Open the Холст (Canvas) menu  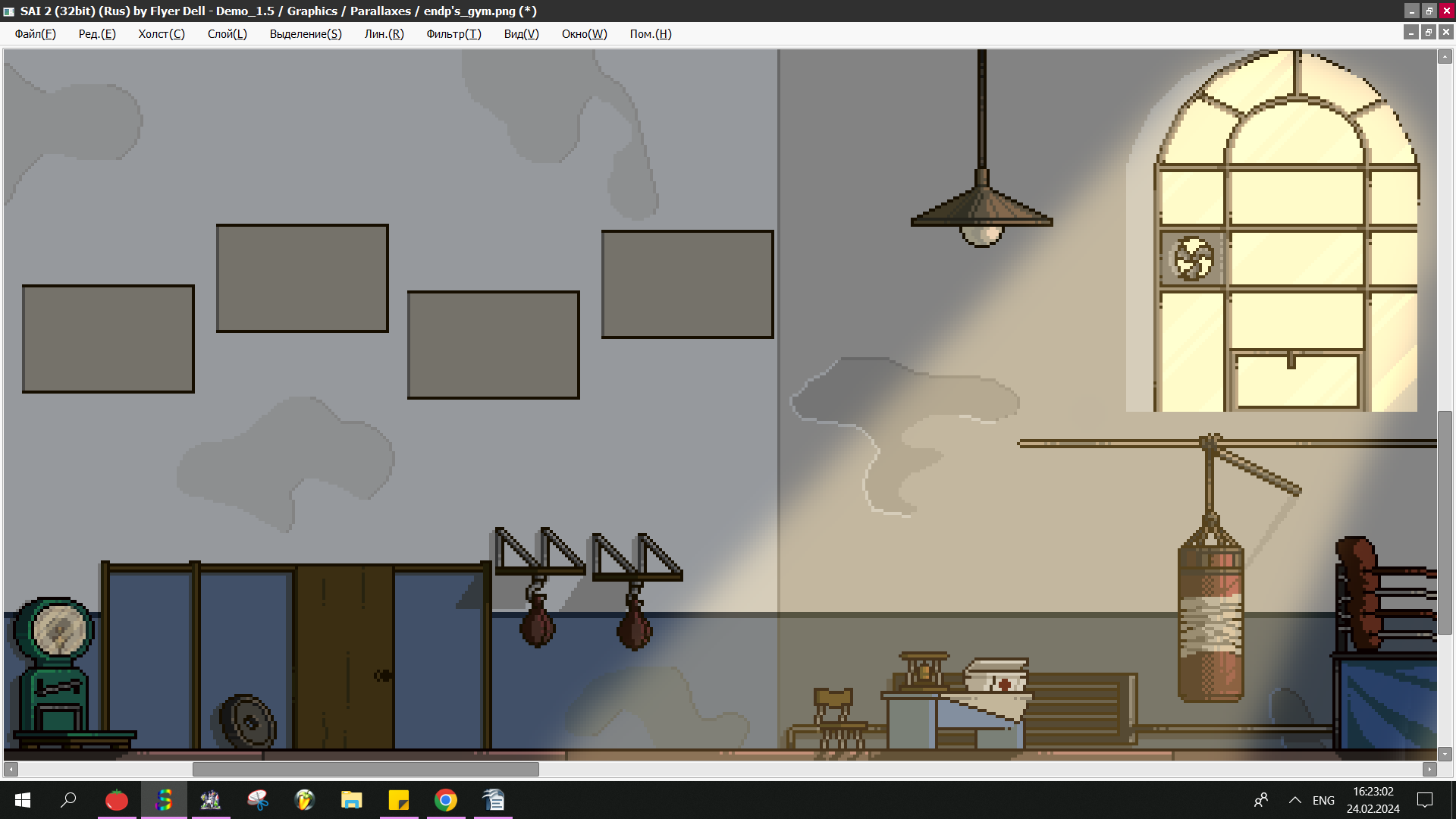point(161,34)
